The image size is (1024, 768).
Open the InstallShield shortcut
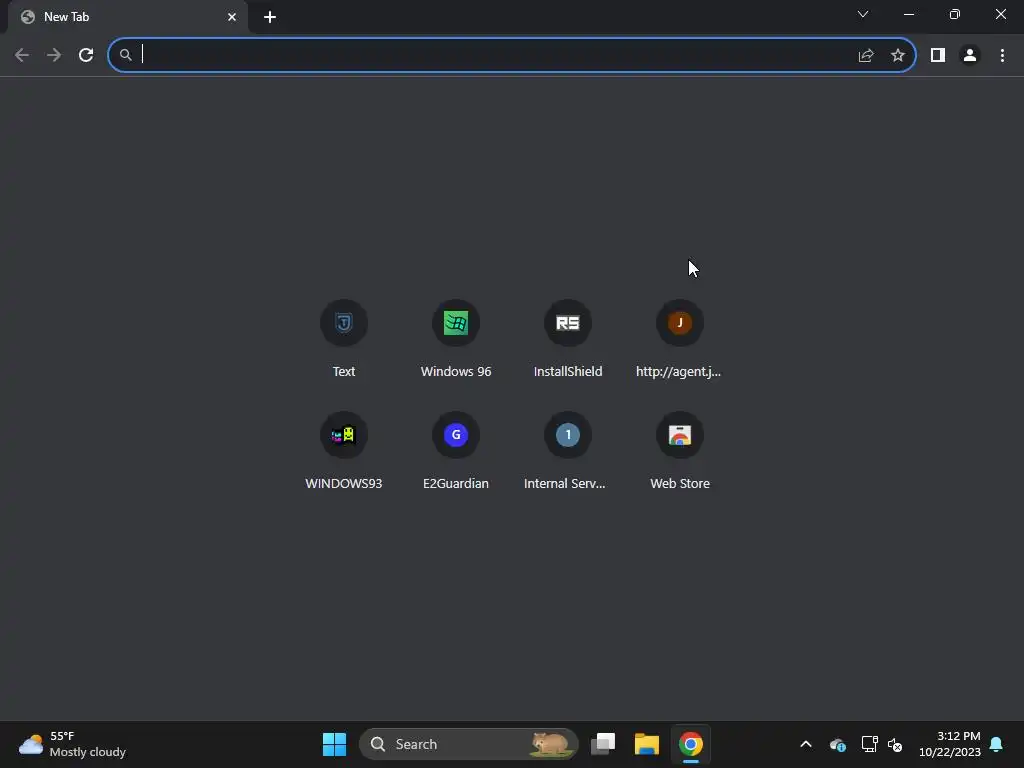(x=568, y=338)
